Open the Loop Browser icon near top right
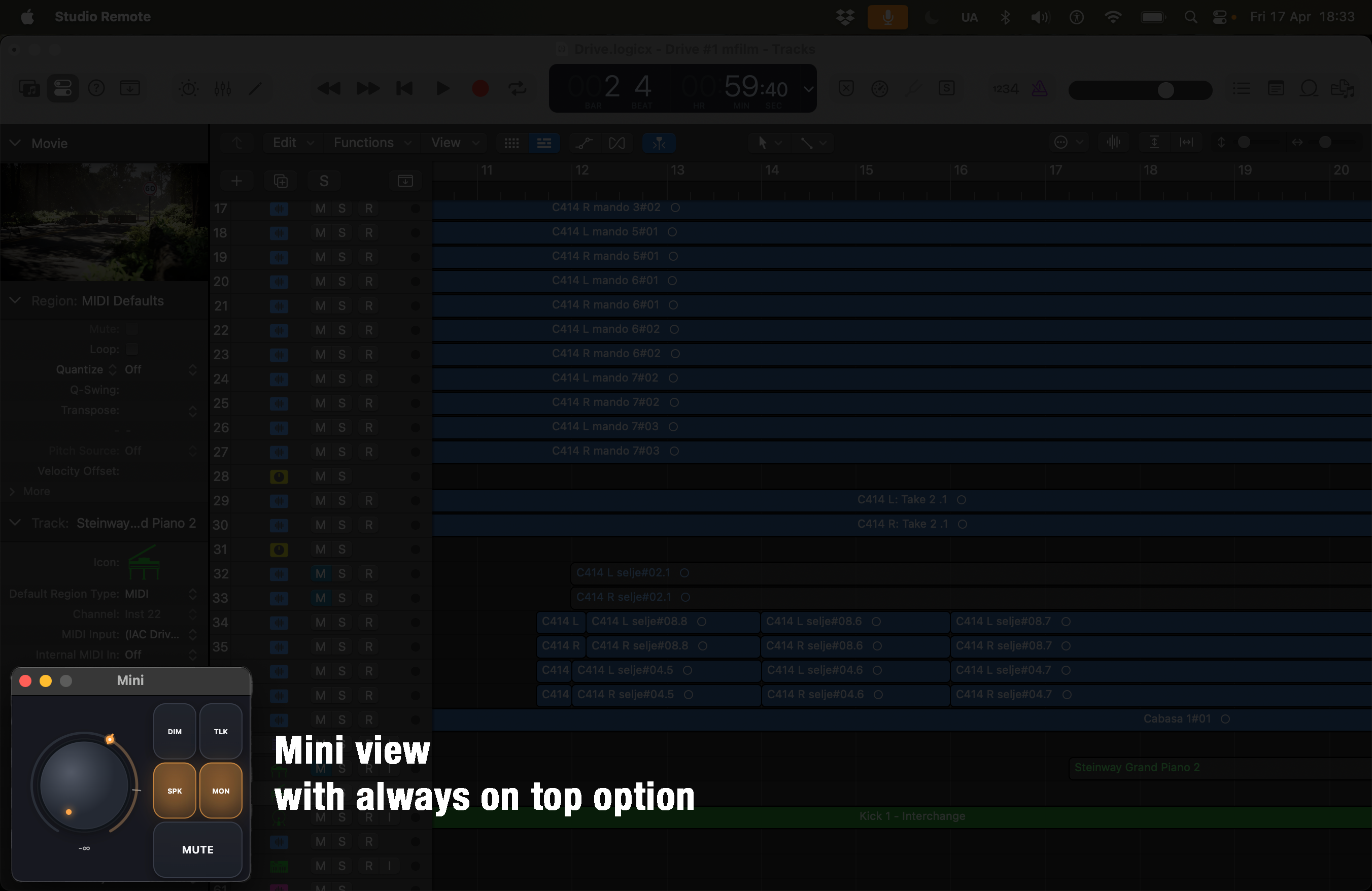 tap(1309, 88)
